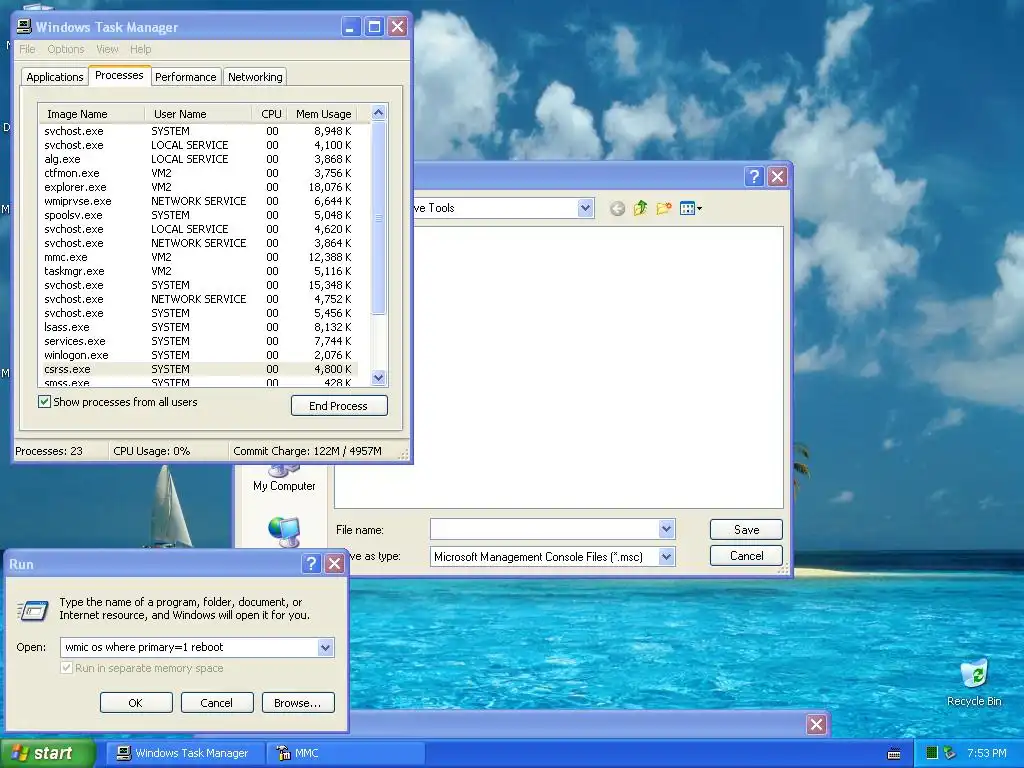Image resolution: width=1024 pixels, height=768 pixels.
Task: Sort by User Name column header
Action: tap(198, 114)
